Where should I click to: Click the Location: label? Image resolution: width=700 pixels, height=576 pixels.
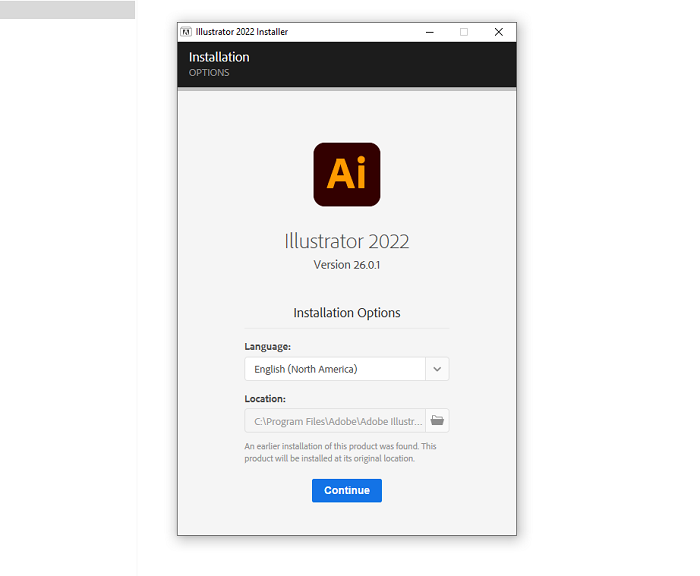tap(265, 398)
